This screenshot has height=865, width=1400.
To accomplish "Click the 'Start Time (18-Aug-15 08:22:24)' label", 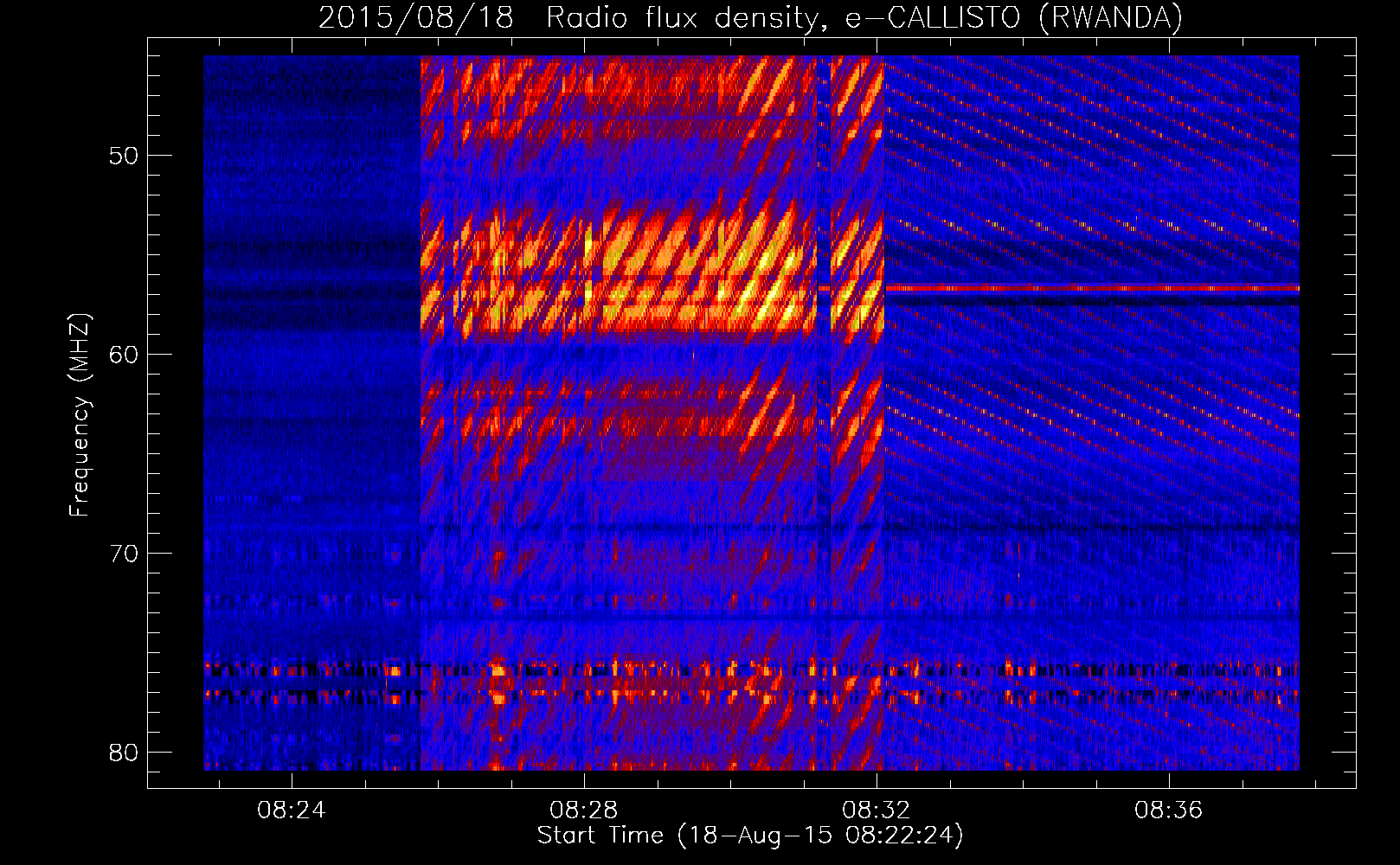I will click(x=750, y=836).
